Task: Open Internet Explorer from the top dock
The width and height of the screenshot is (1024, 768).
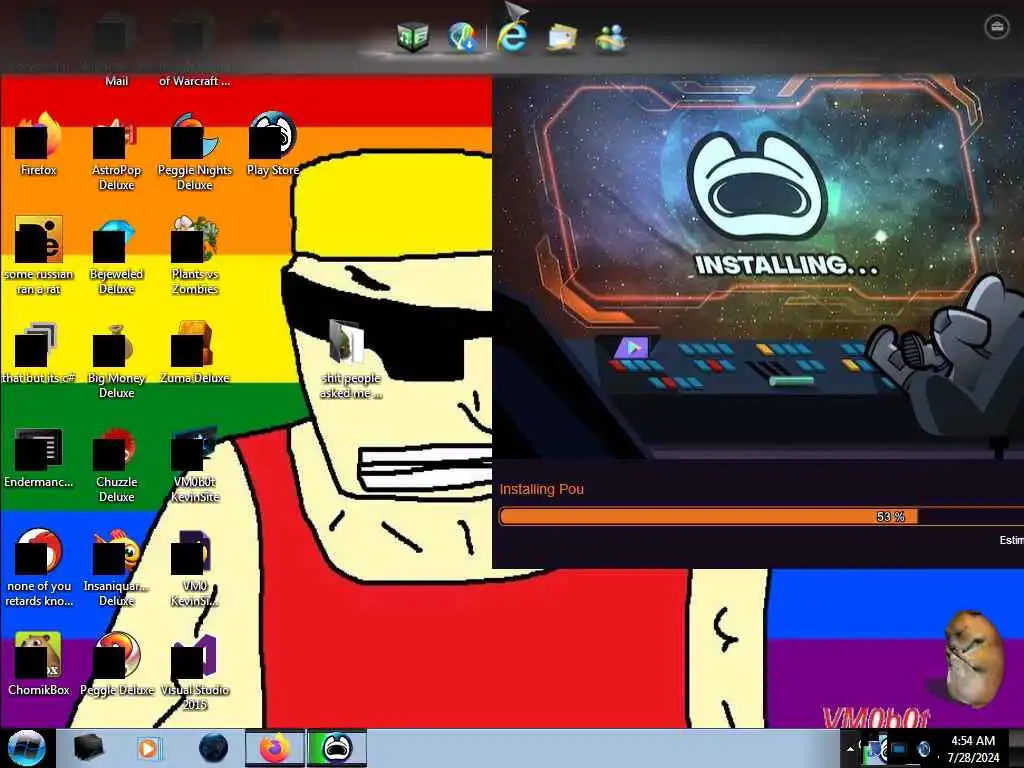Action: click(513, 35)
